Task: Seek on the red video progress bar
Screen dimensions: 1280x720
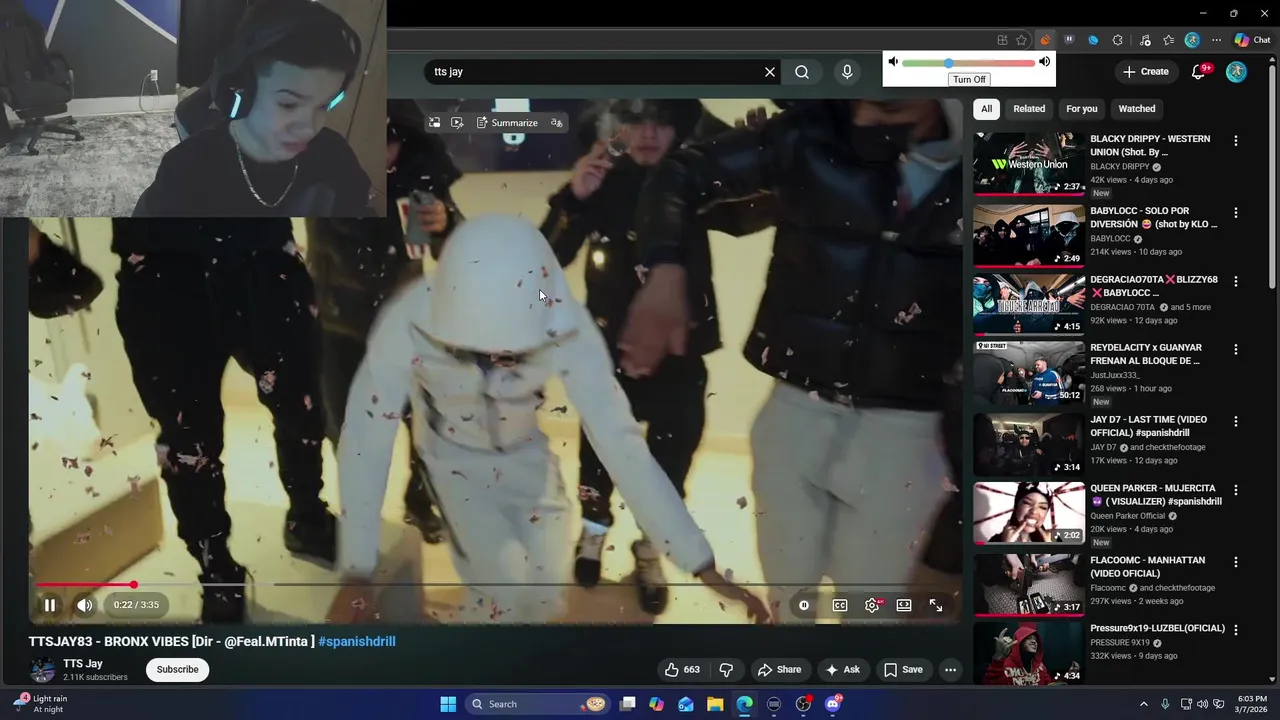Action: 85,584
